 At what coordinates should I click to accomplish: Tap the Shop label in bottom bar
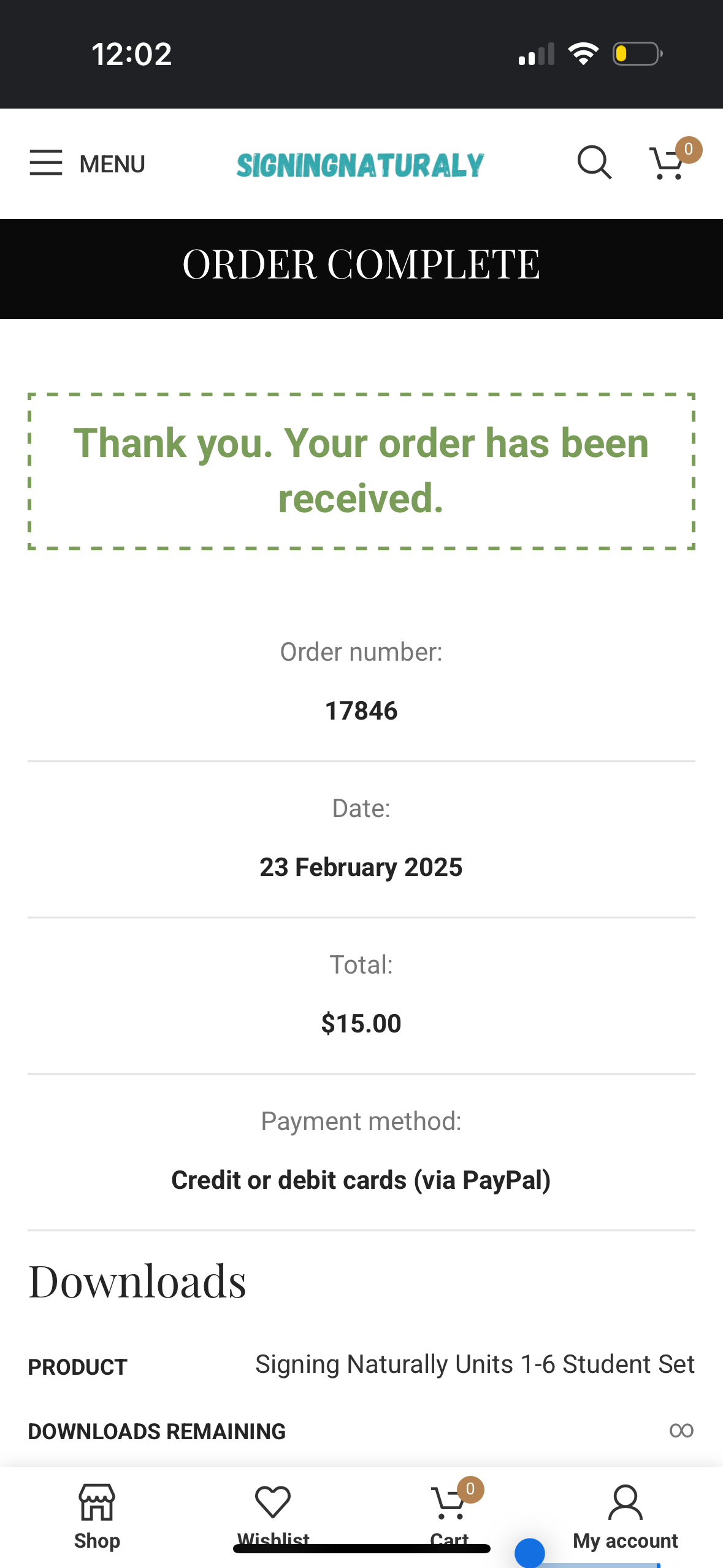pos(97,1540)
